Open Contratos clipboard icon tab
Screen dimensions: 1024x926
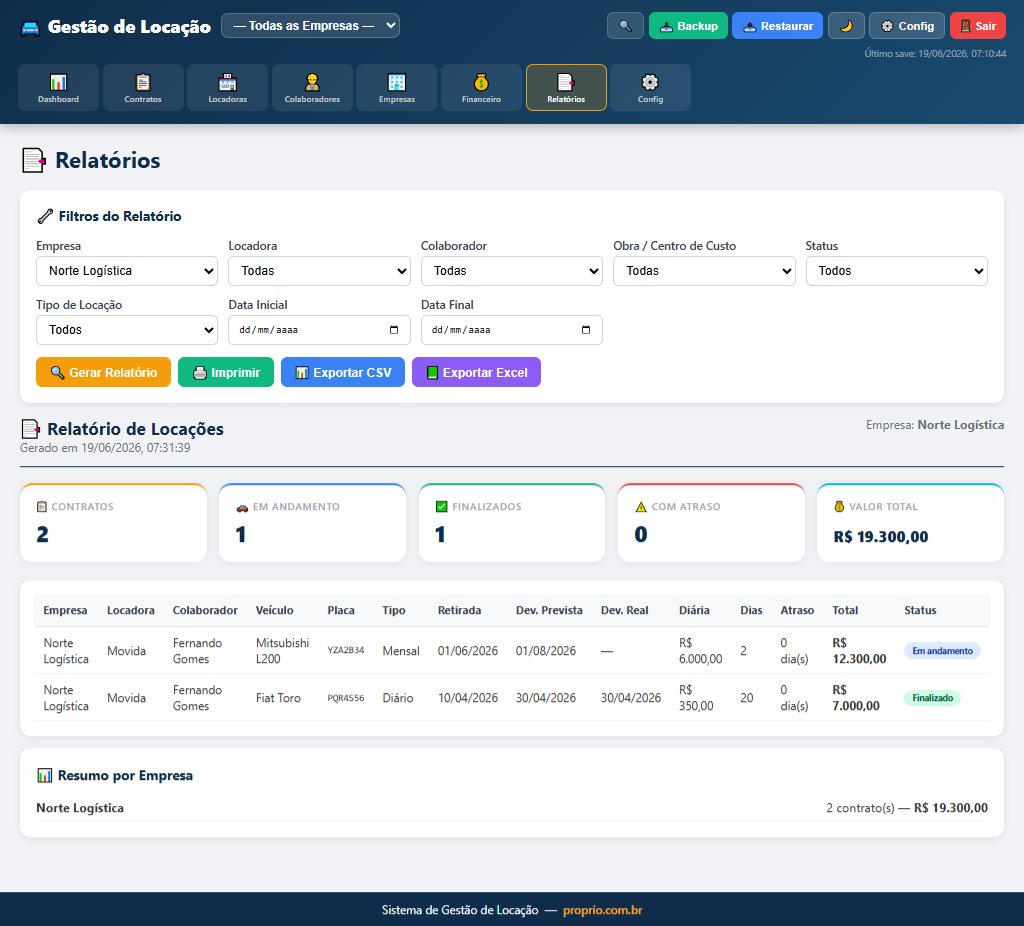143,88
